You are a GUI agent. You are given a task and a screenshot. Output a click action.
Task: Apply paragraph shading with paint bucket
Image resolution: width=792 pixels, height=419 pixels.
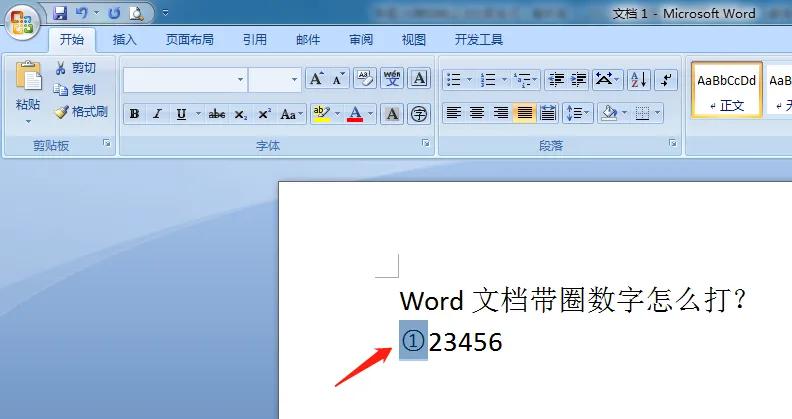609,113
